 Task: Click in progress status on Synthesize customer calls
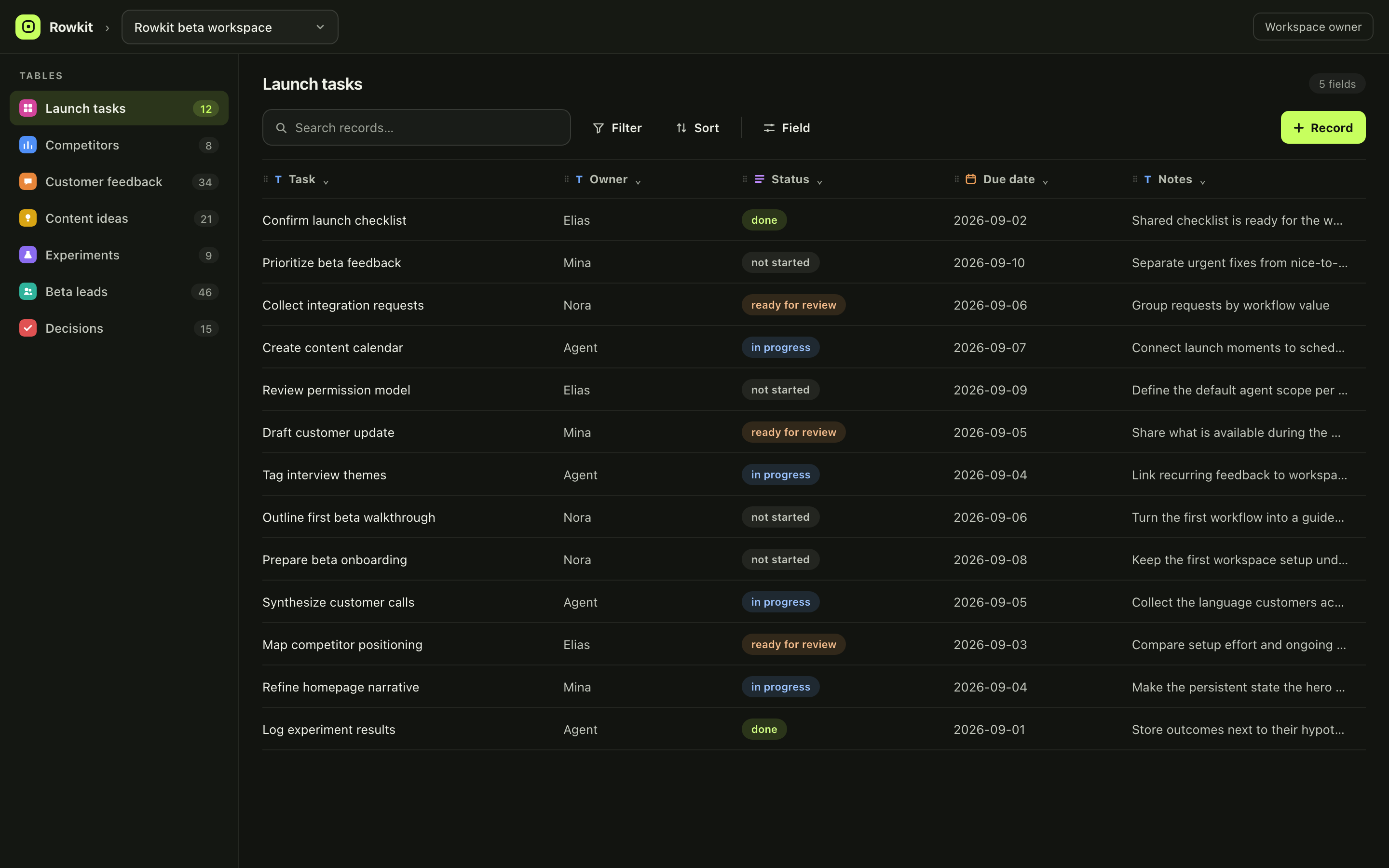pos(780,602)
